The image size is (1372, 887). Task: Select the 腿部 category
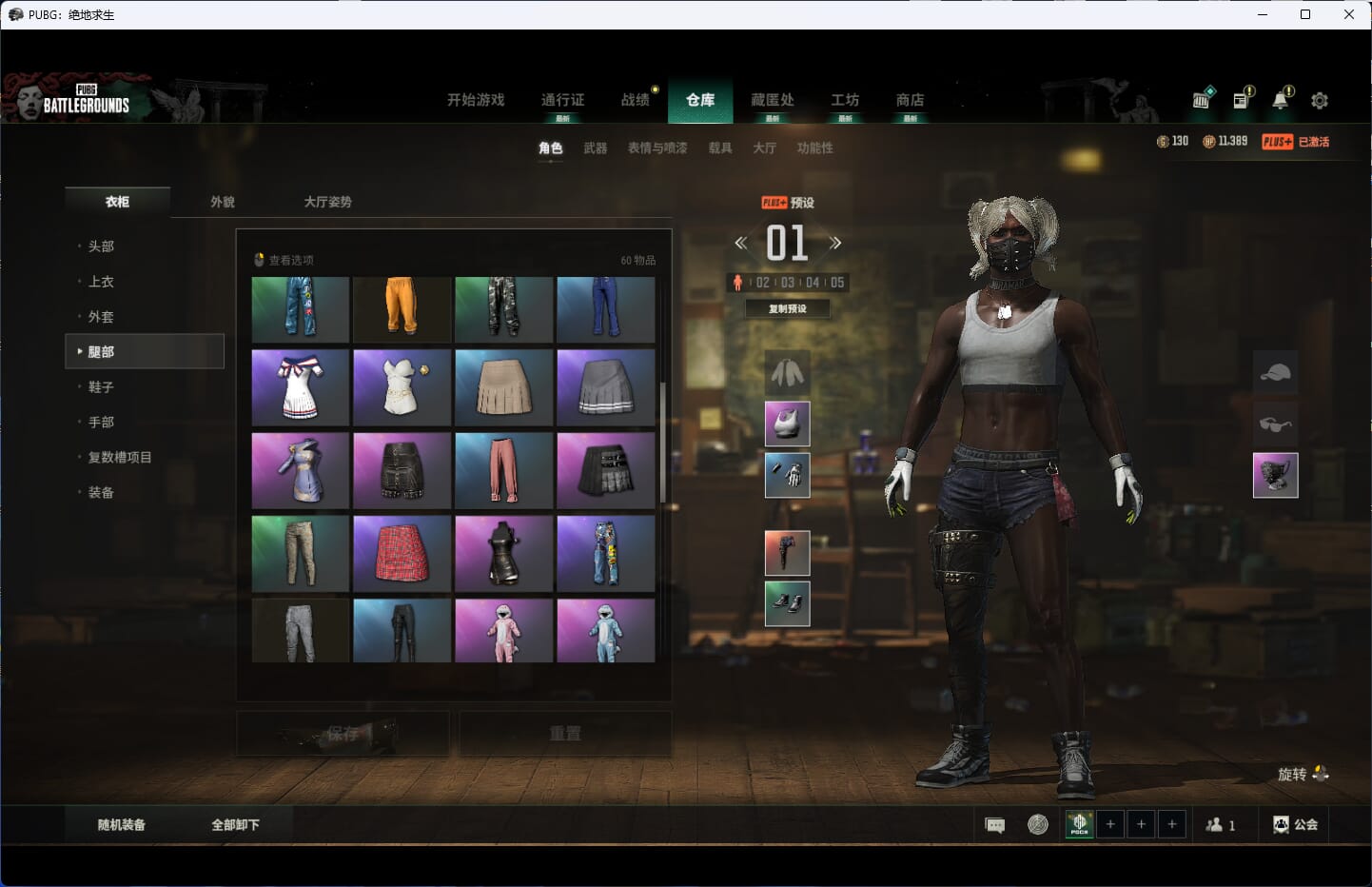[x=145, y=351]
